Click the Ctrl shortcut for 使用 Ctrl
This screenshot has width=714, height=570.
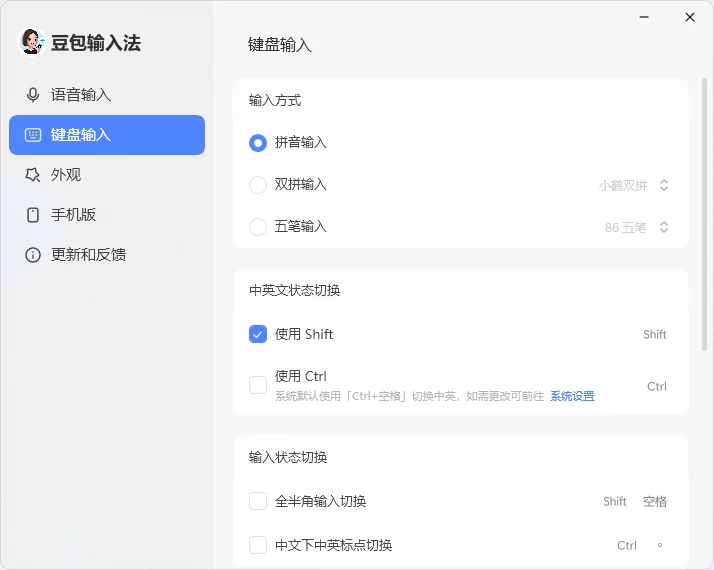[x=657, y=387]
